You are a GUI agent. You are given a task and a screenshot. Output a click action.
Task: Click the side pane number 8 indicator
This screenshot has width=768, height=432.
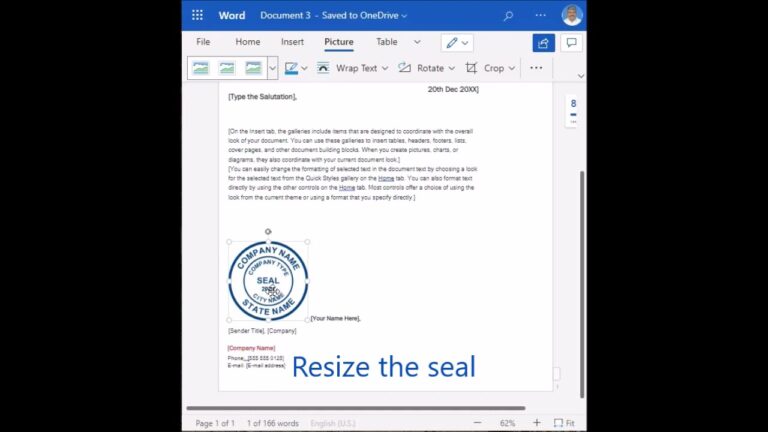[x=573, y=103]
